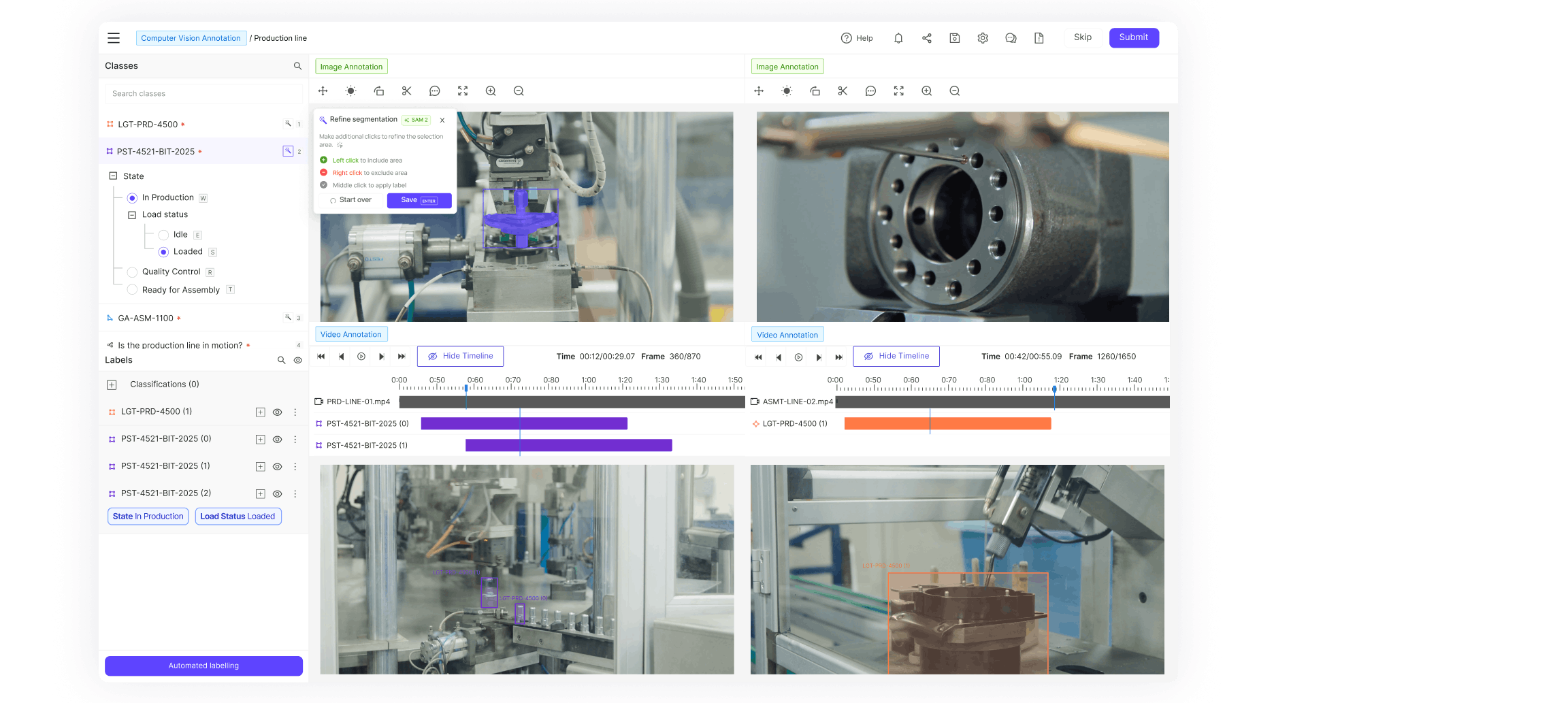The image size is (1568, 703).
Task: Click the share icon in top bar
Action: 926,38
